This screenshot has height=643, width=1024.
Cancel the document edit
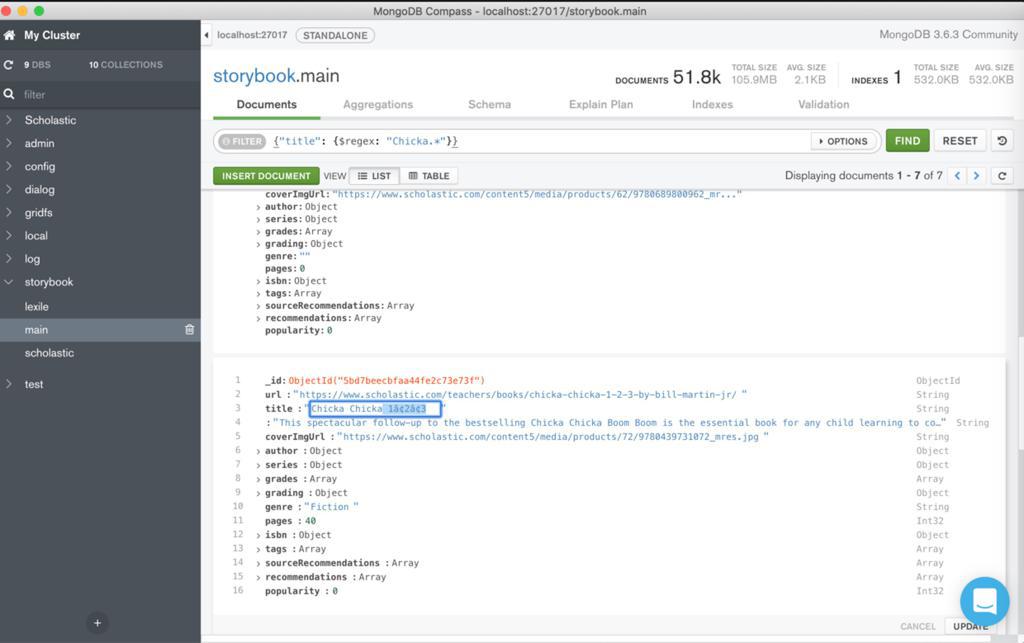(x=918, y=626)
